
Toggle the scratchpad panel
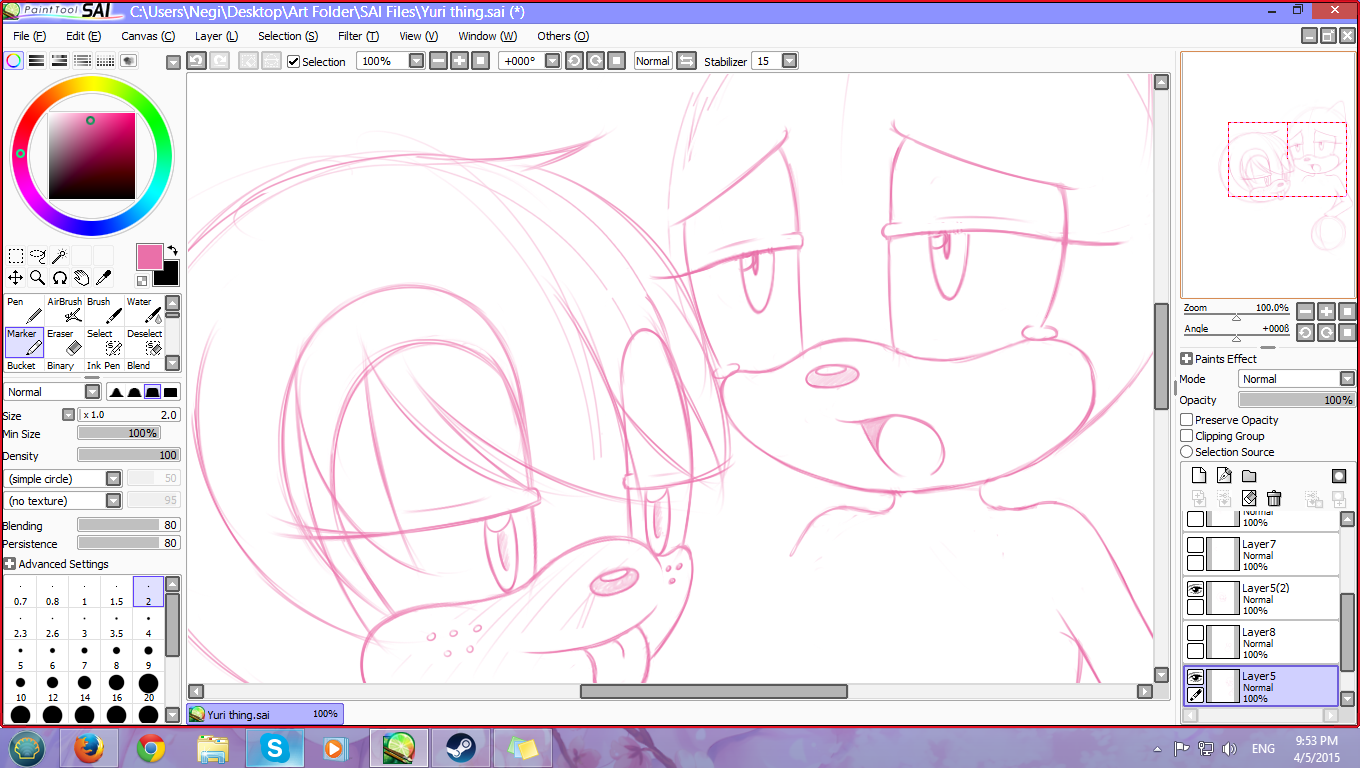pyautogui.click(x=129, y=61)
